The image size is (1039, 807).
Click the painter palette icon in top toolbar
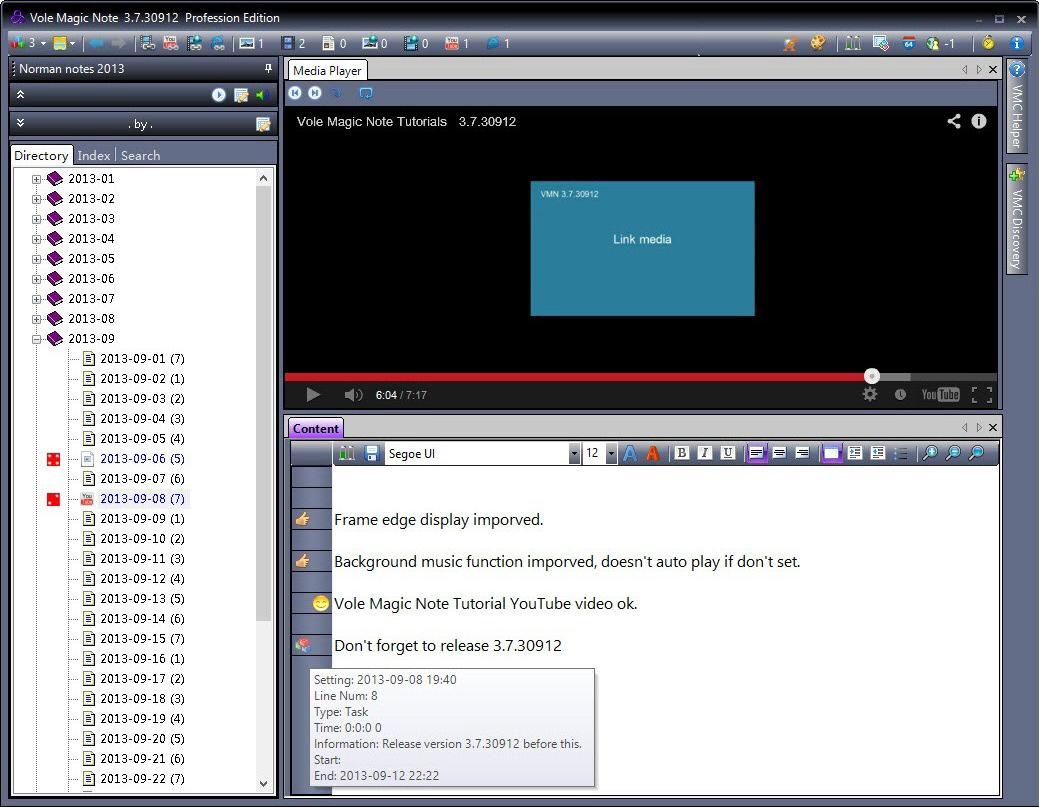coord(818,43)
